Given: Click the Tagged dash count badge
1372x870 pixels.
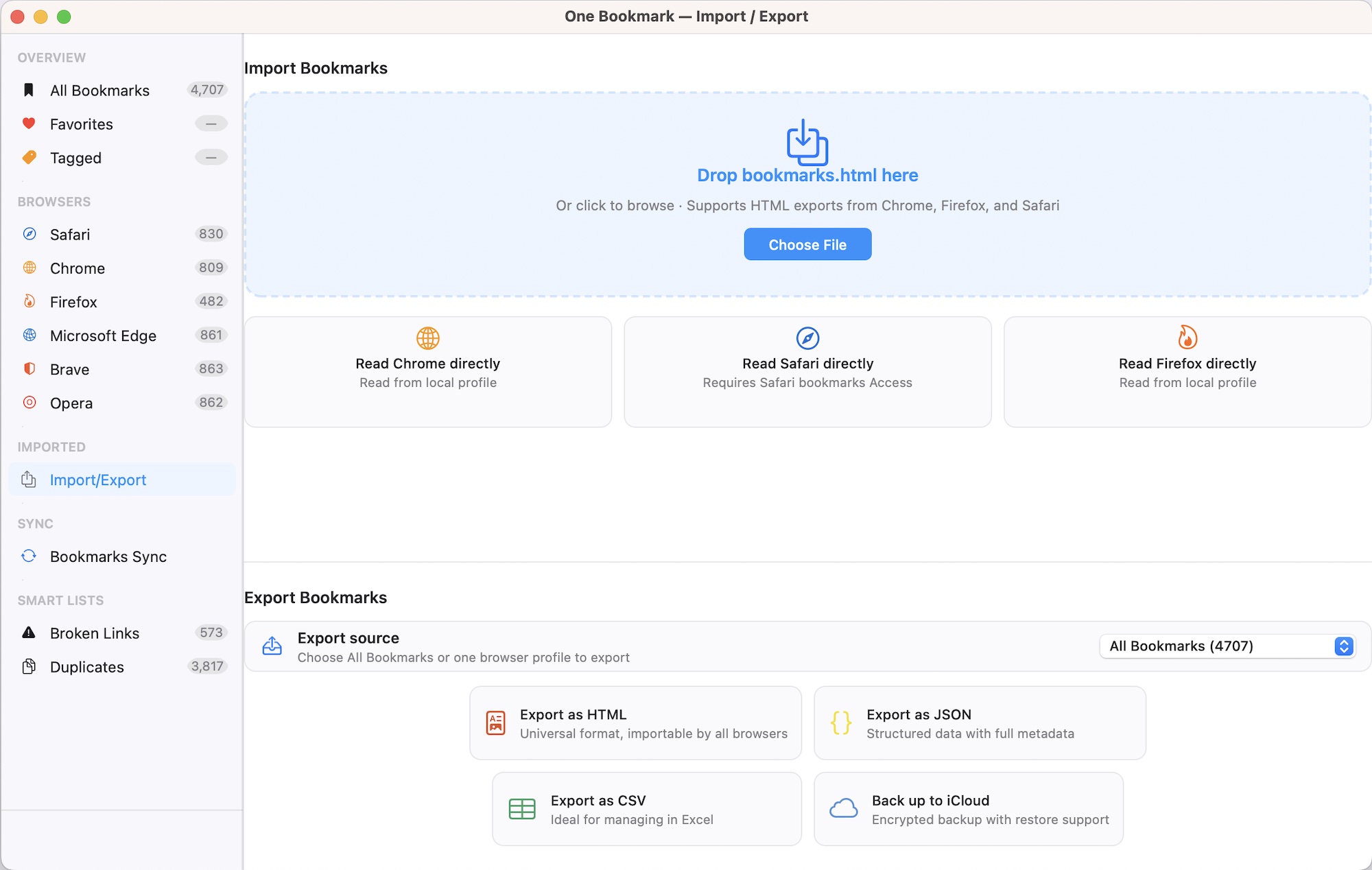Looking at the screenshot, I should 211,157.
